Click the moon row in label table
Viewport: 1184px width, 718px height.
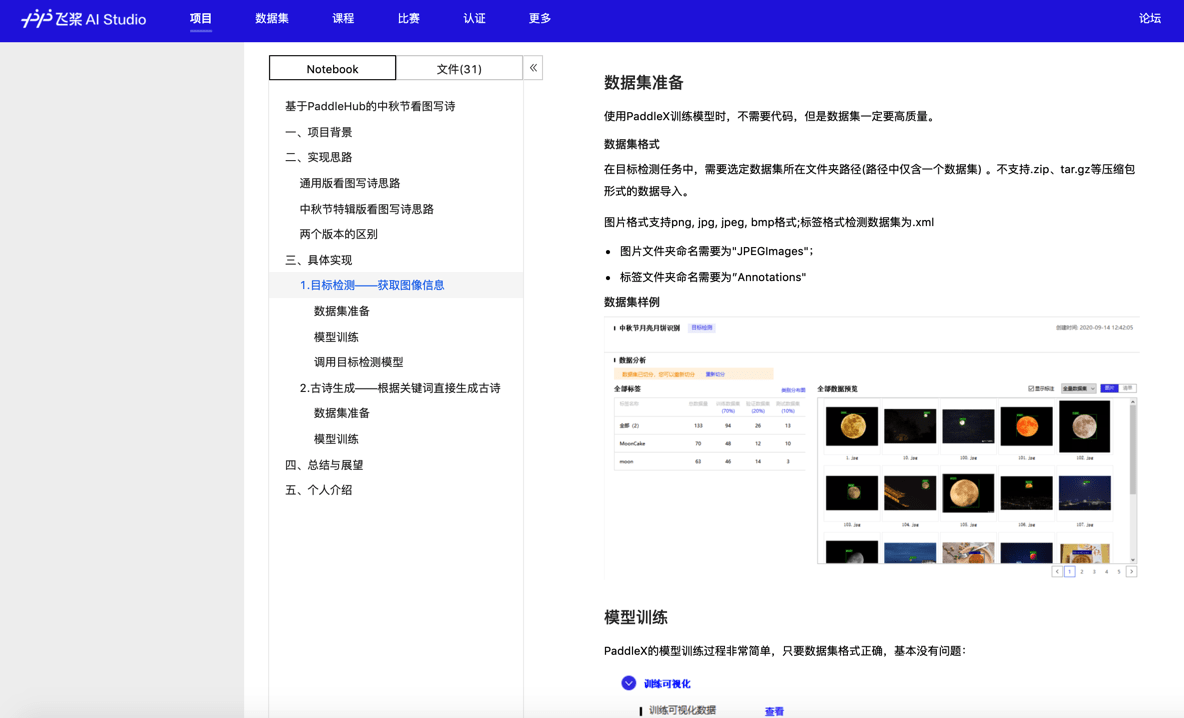709,461
